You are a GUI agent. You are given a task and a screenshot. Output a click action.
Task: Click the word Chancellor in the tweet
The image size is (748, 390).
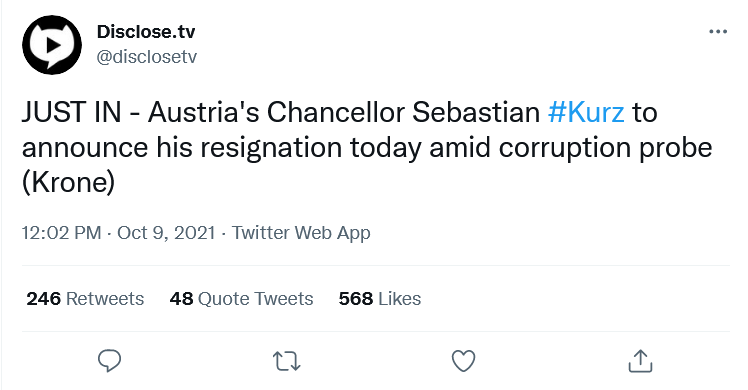click(x=335, y=113)
